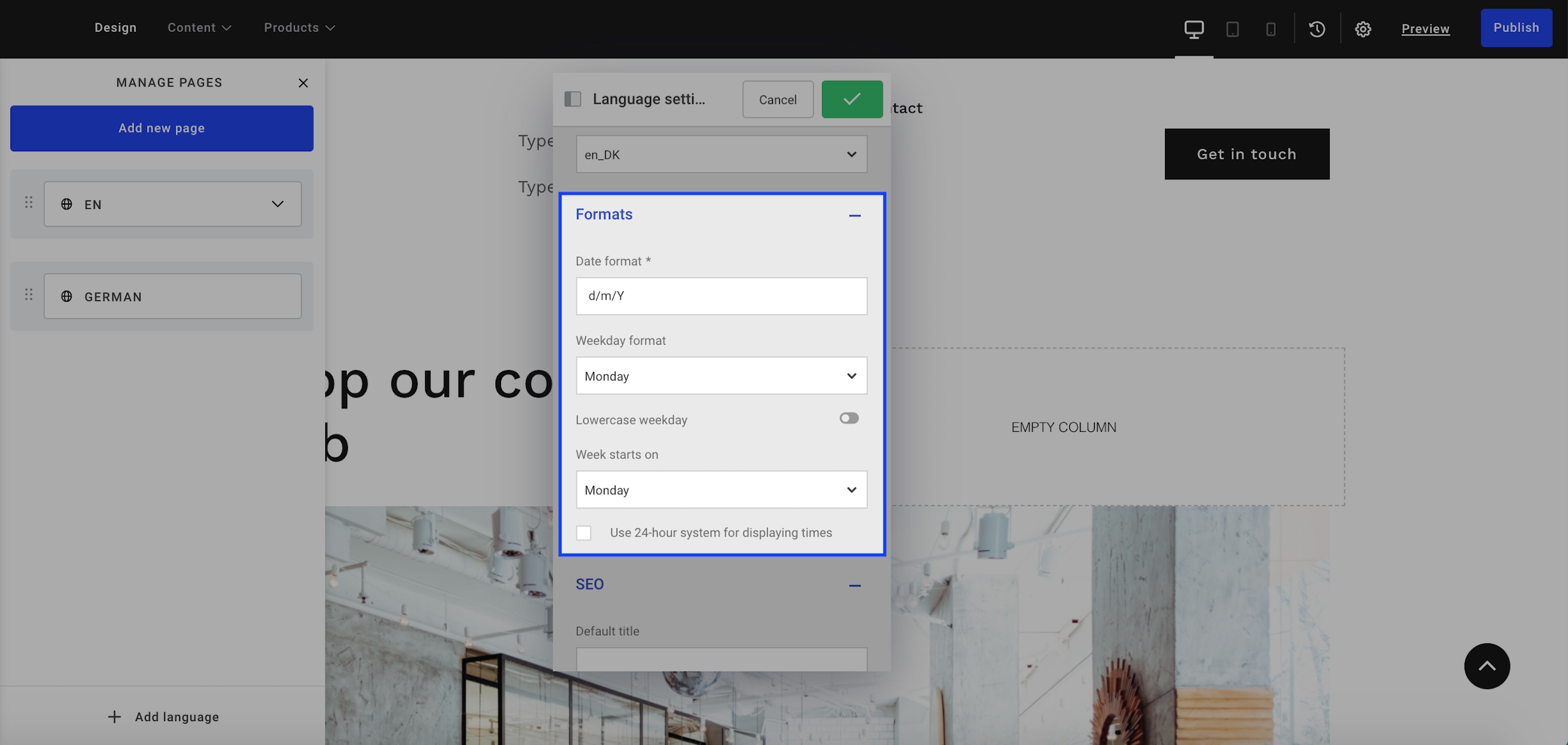Click the MANAGE PAGES panel title

170,83
